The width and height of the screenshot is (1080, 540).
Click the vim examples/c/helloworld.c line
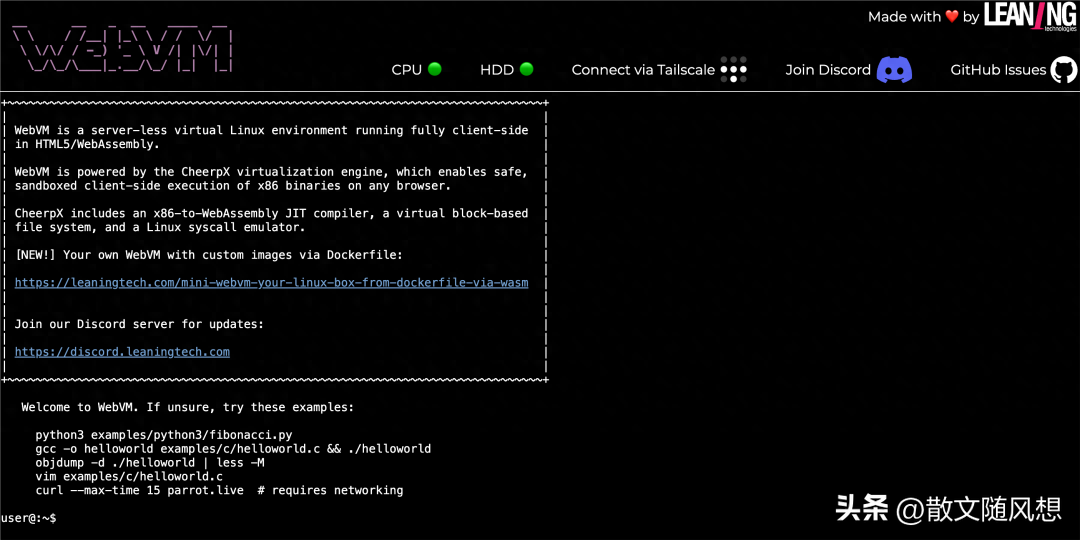tap(129, 476)
